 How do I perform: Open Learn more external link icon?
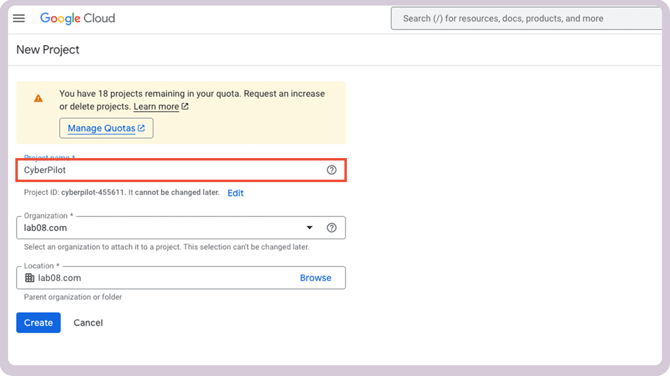pos(185,106)
